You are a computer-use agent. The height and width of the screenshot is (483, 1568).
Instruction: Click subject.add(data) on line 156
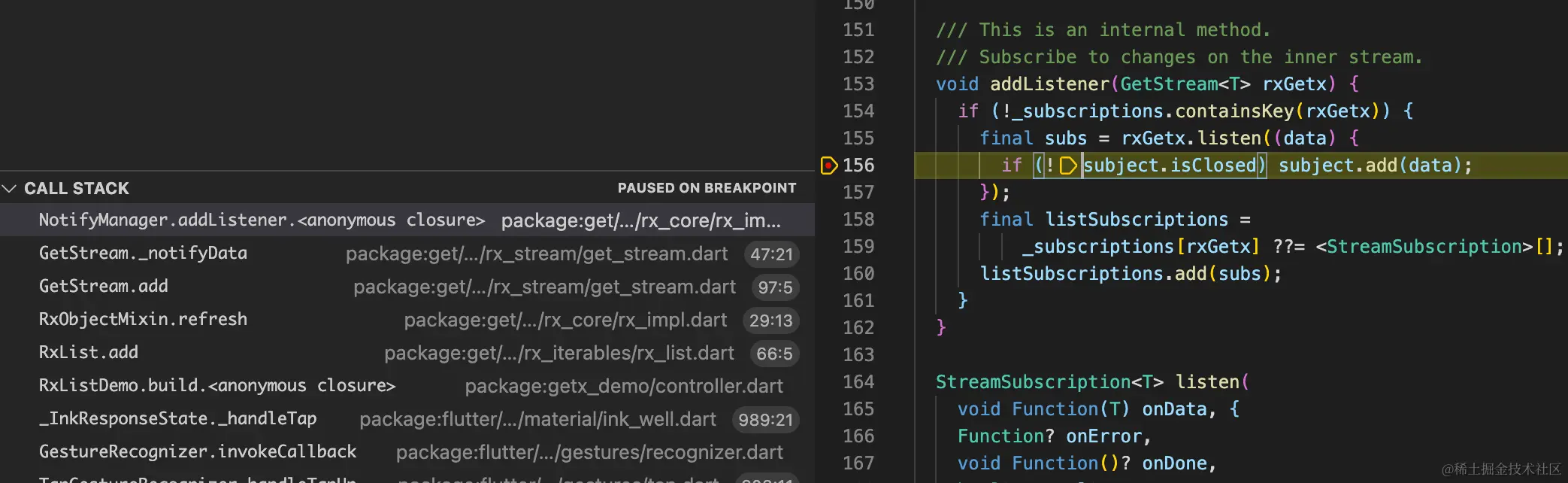tap(1369, 166)
